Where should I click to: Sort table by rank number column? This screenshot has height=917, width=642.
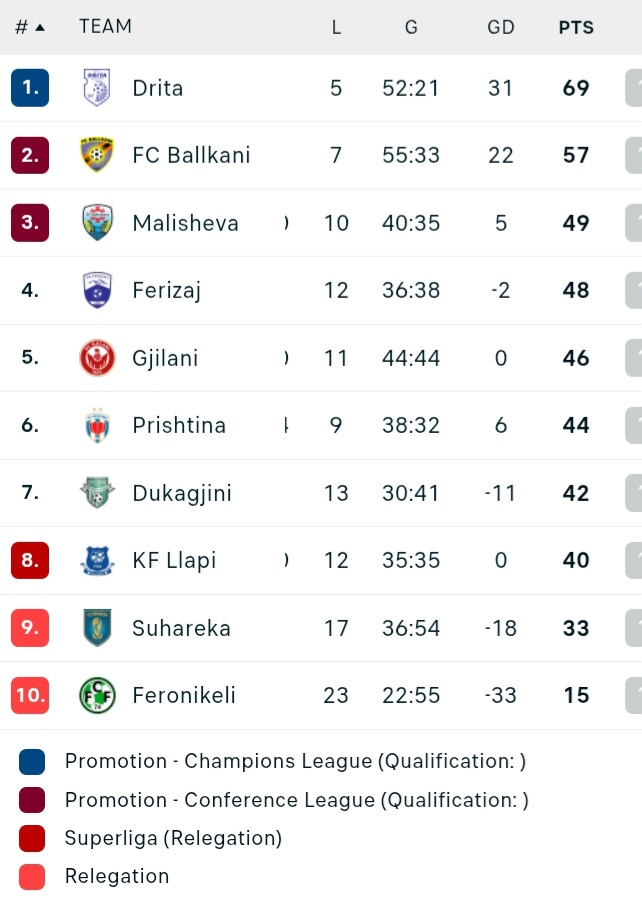30,27
